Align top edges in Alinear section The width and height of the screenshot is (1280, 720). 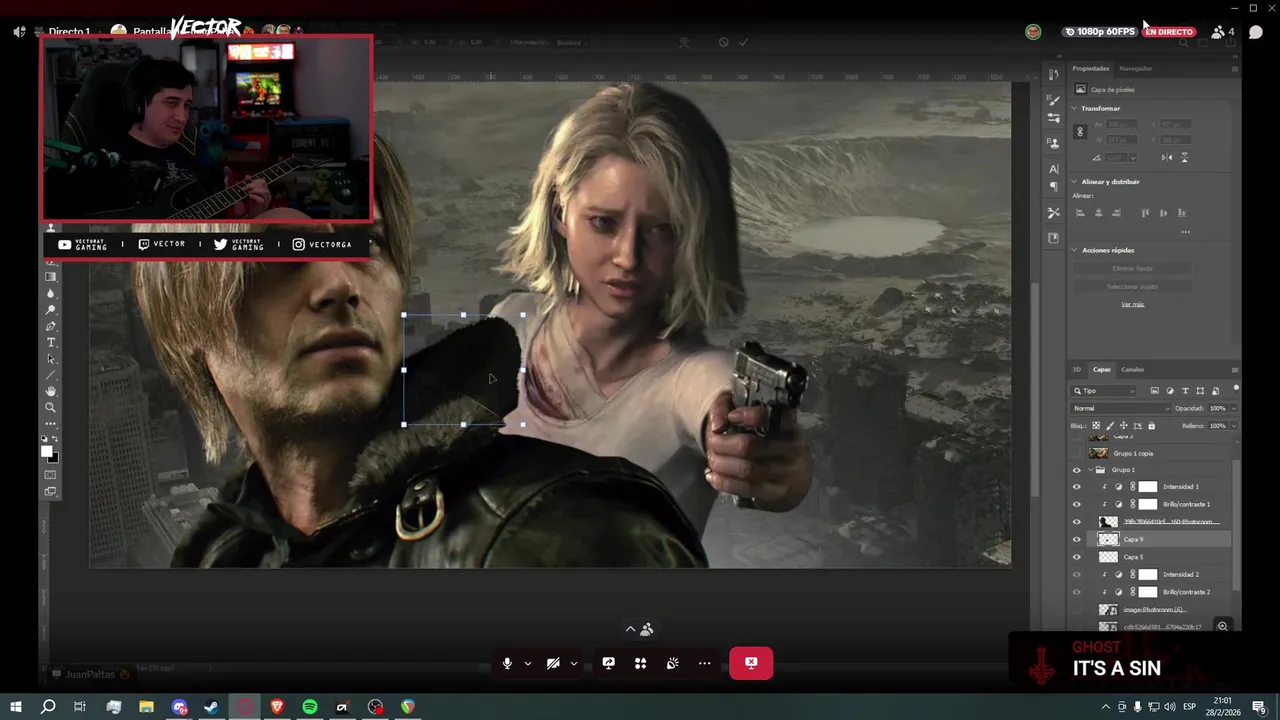1145,213
